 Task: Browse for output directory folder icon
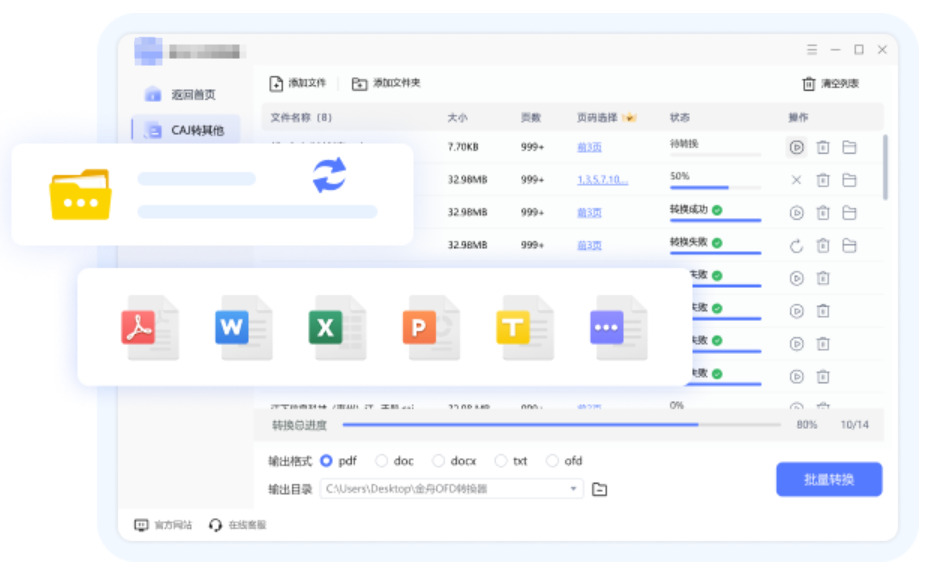tap(600, 490)
